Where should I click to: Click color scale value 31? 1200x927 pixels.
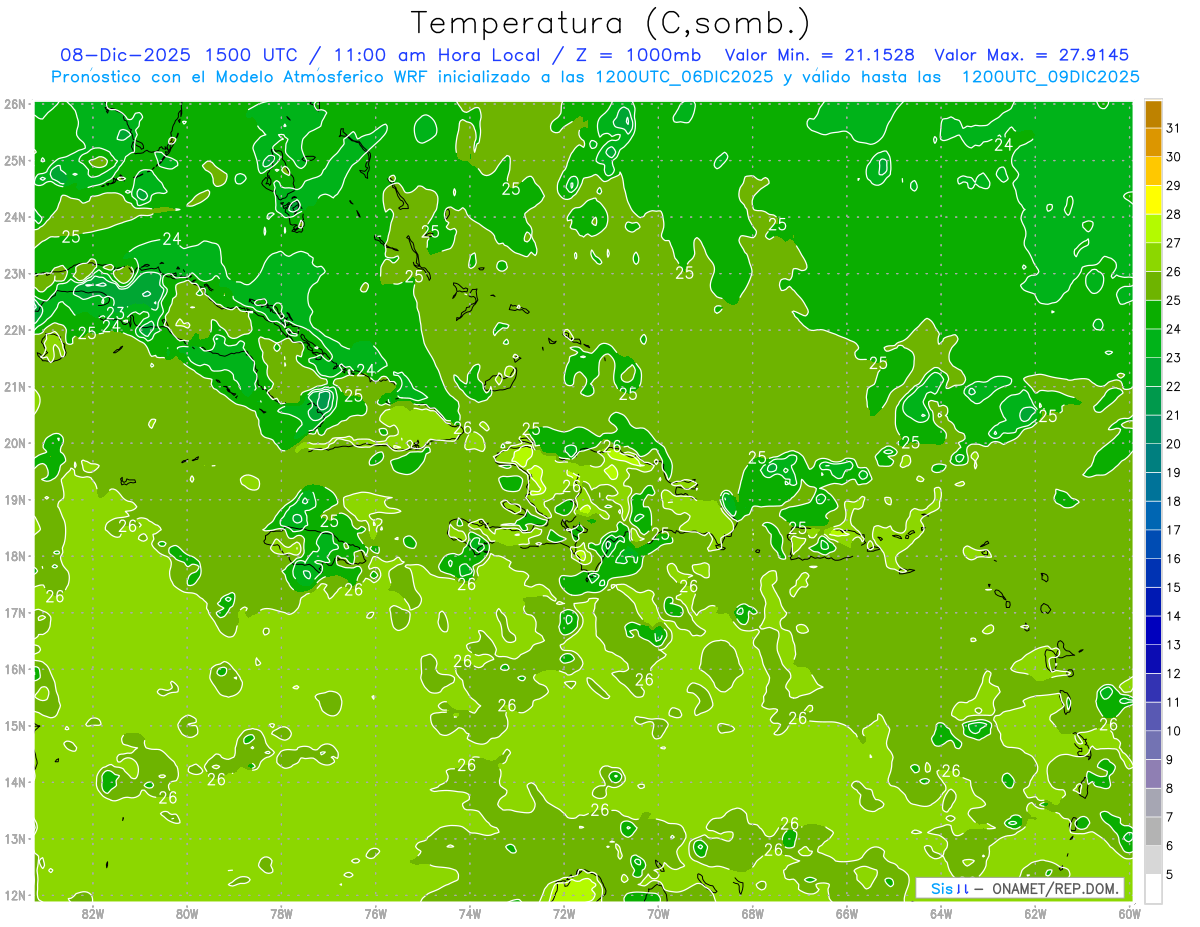[1174, 128]
